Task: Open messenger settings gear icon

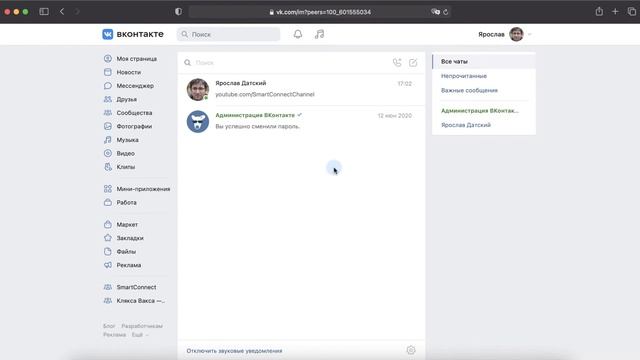Action: pos(411,350)
